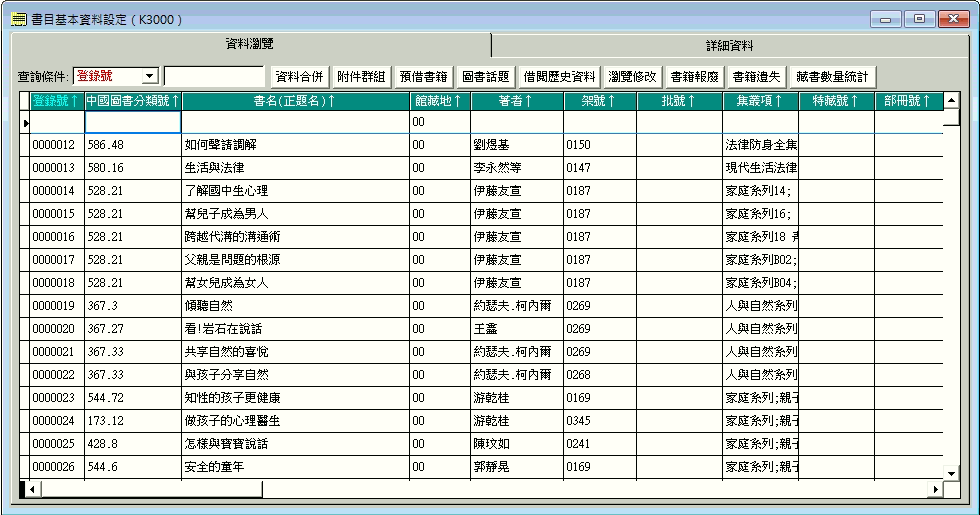This screenshot has width=980, height=515.
Task: Click the 書籍報廢 button
Action: (x=694, y=77)
